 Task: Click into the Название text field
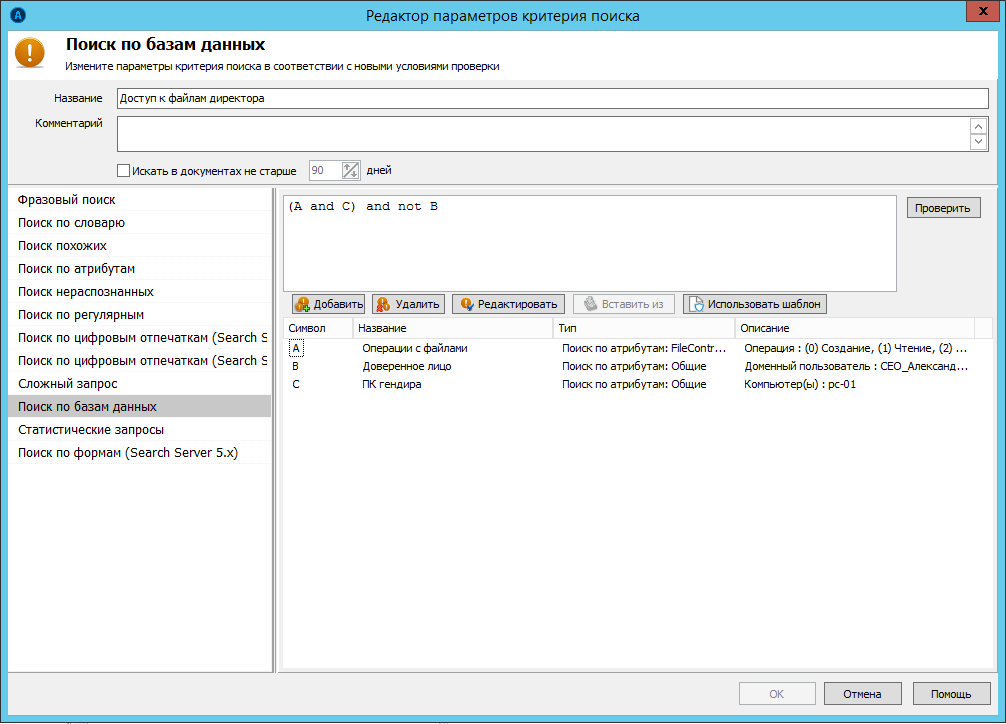pyautogui.click(x=552, y=98)
